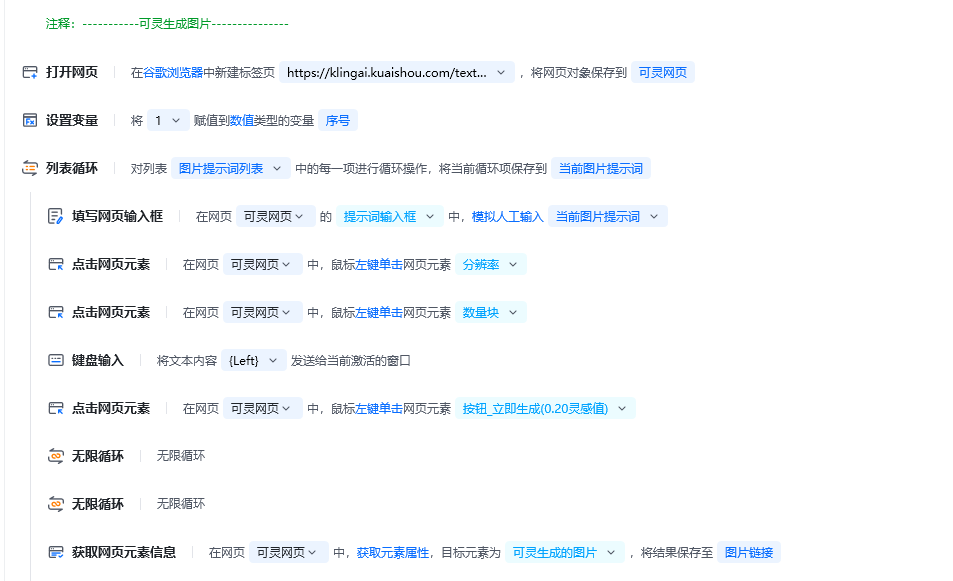Click the first 无限循环 step icon
Screen dimensions: 953x581
tap(55, 455)
